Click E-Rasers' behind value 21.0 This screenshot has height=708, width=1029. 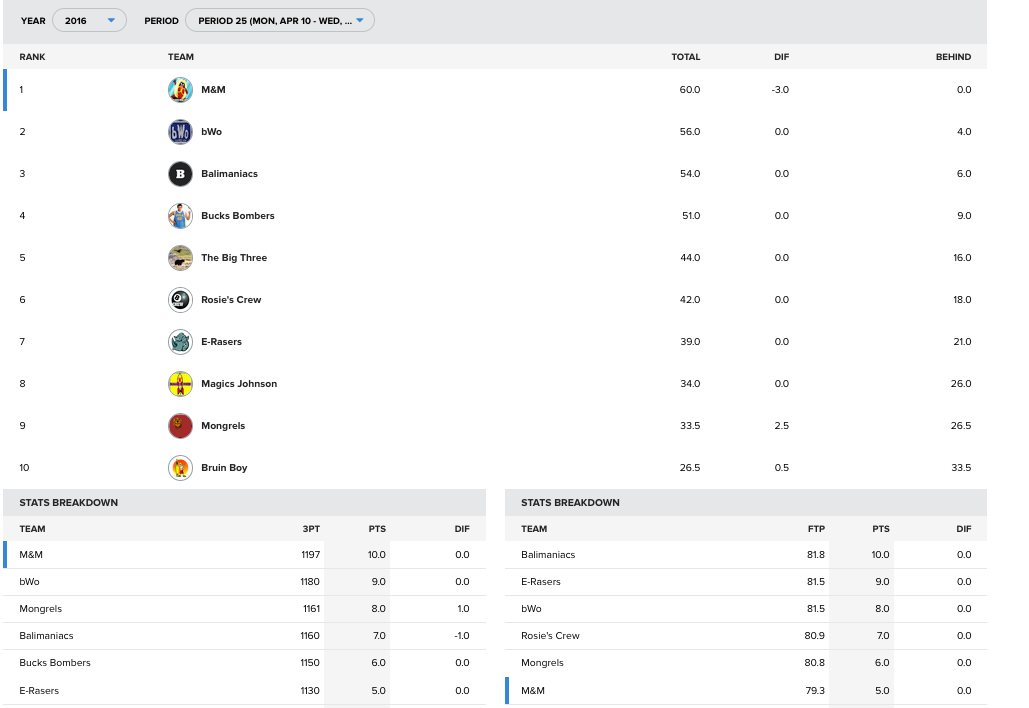[962, 342]
